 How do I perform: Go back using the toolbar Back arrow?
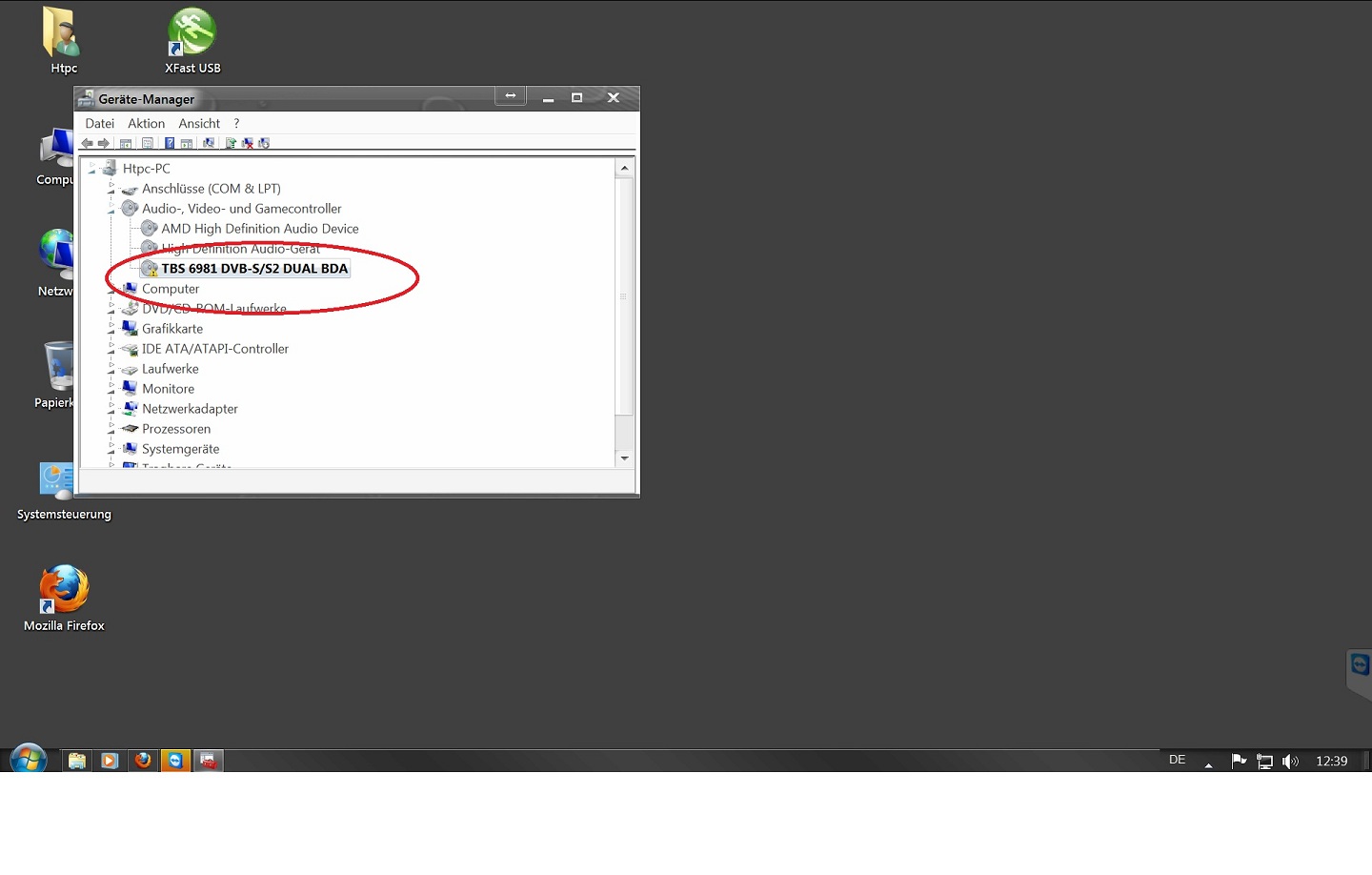pos(87,143)
